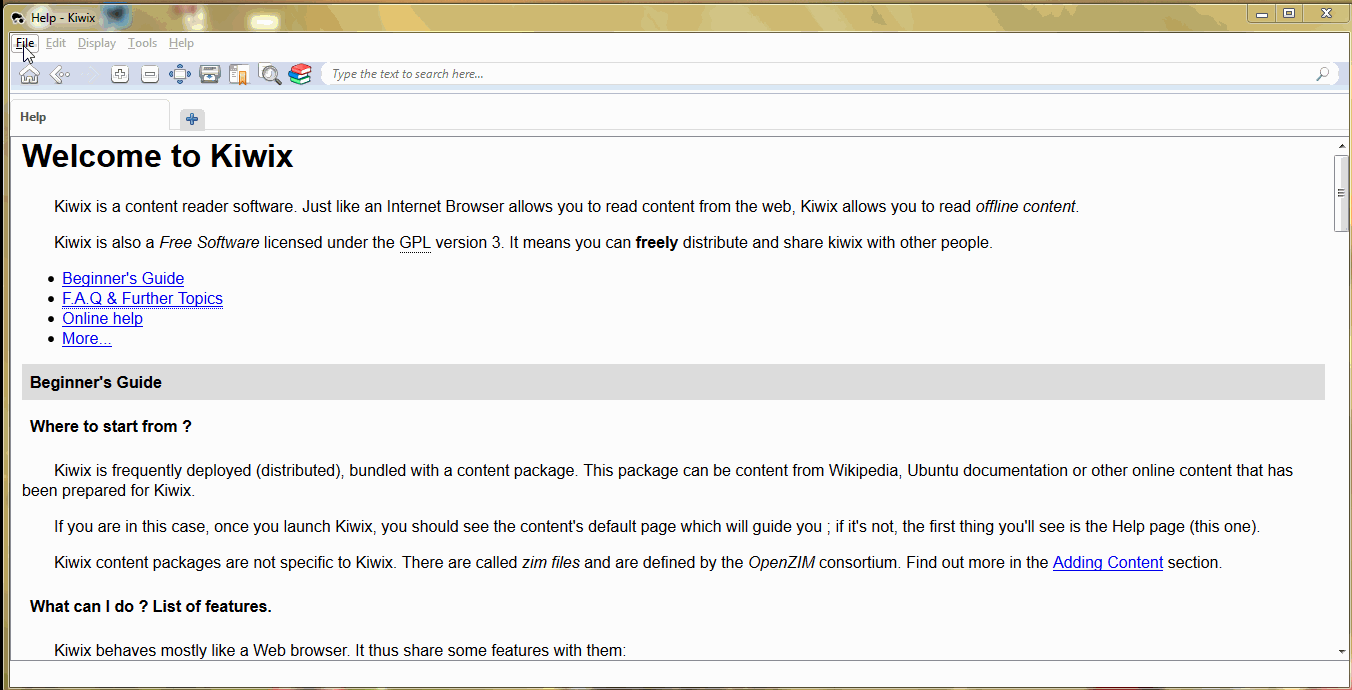Zoom in on the page content
1352x690 pixels.
click(x=119, y=73)
